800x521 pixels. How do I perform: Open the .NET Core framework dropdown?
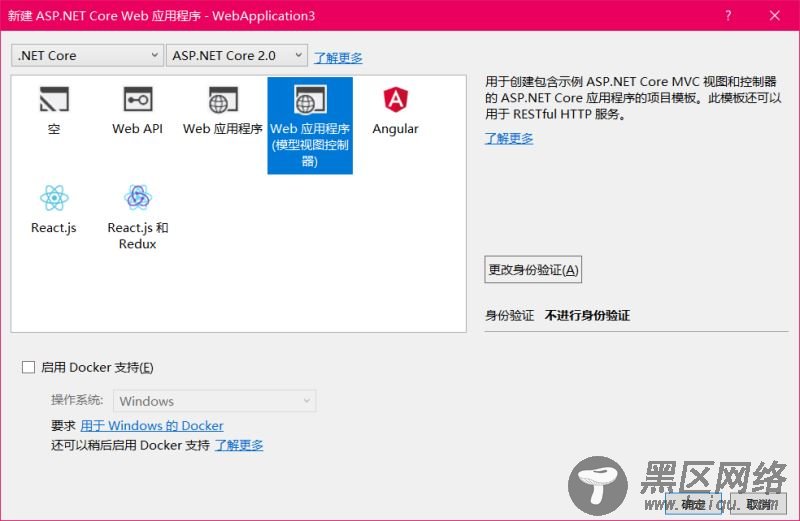coord(87,55)
